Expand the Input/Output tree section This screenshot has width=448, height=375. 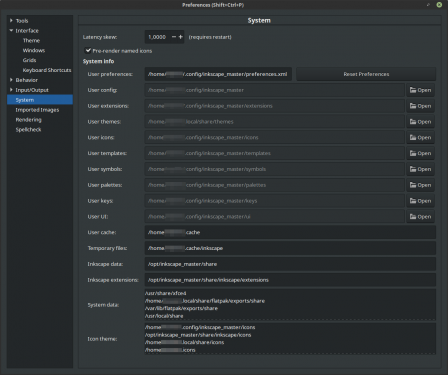(x=11, y=90)
